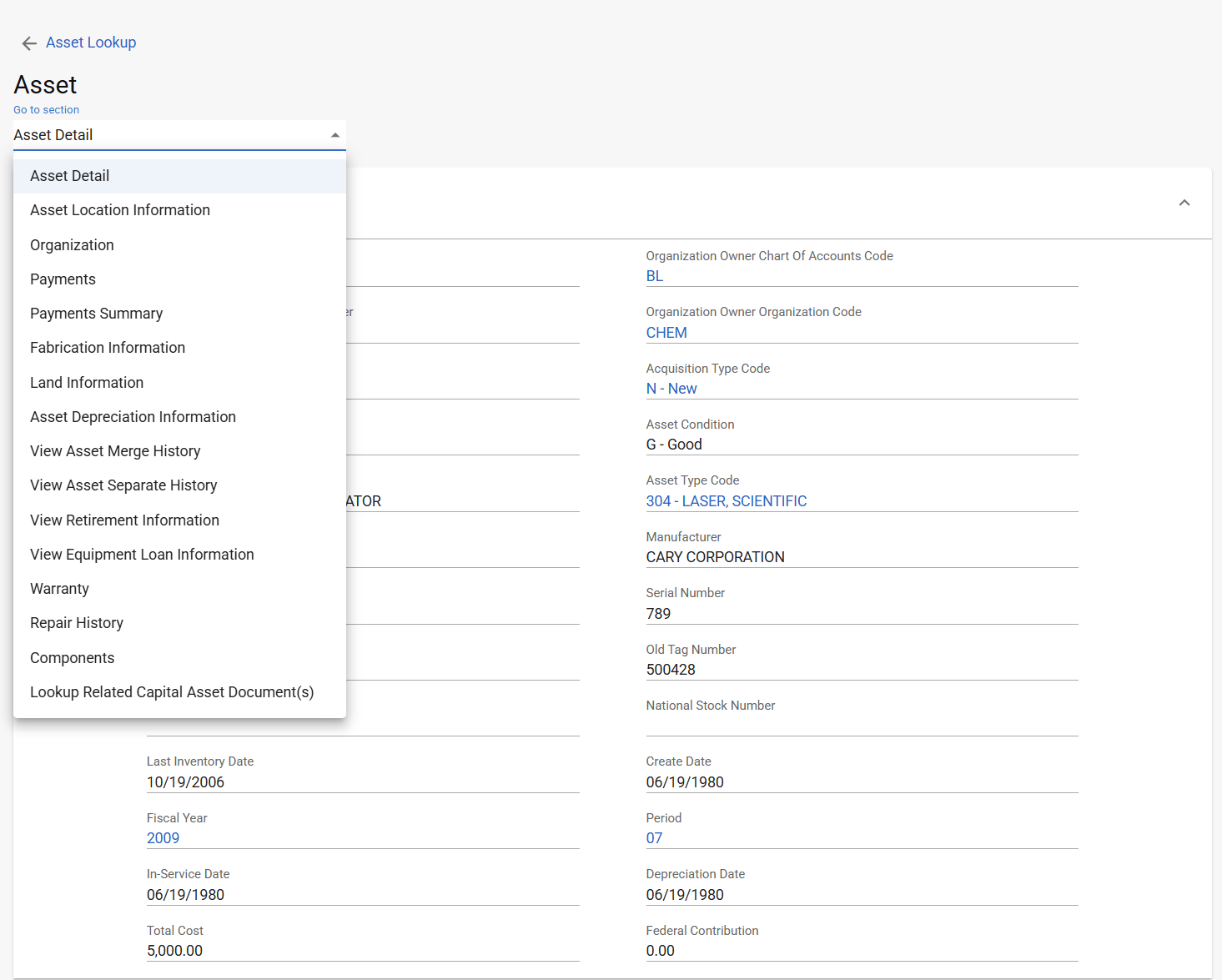The image size is (1222, 980).
Task: Click the Serial Number field value 789
Action: coord(658,614)
